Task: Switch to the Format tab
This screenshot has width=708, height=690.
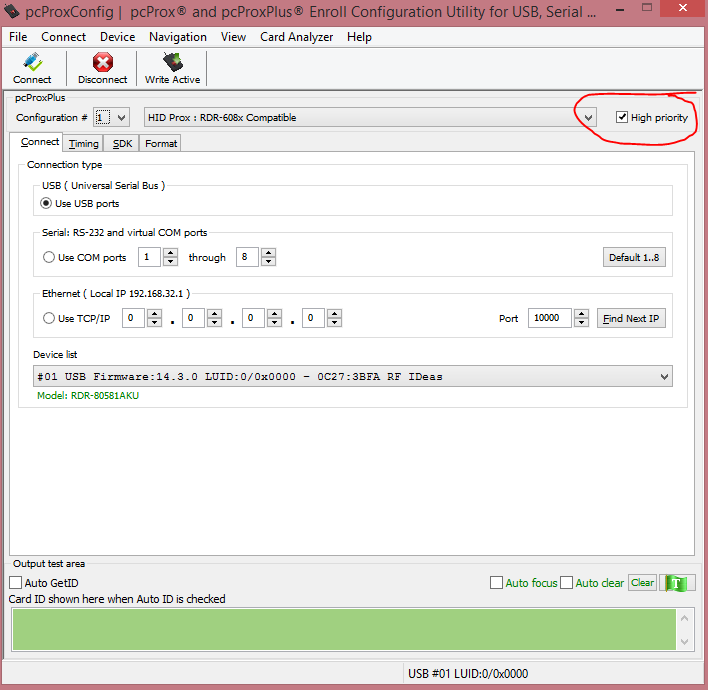Action: (x=161, y=144)
